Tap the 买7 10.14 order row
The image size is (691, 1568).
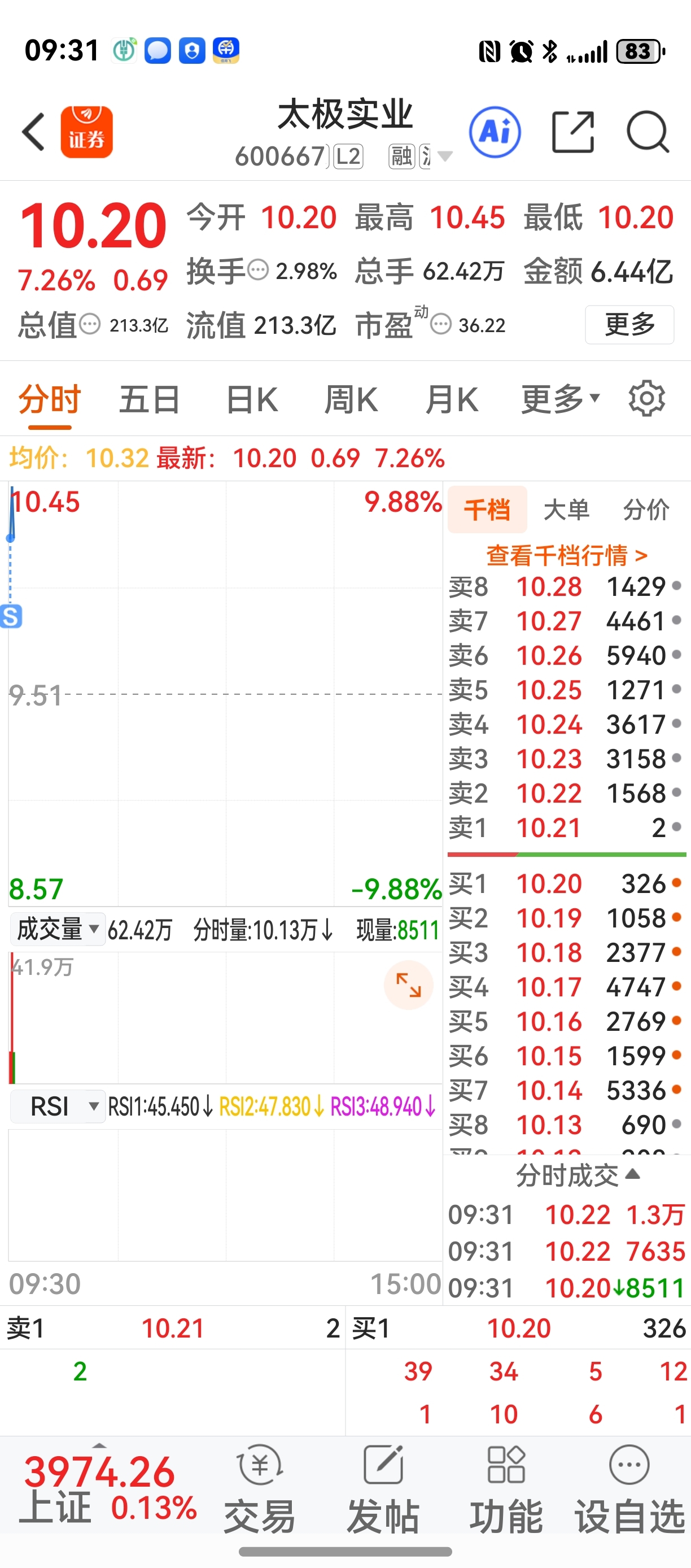(566, 1090)
